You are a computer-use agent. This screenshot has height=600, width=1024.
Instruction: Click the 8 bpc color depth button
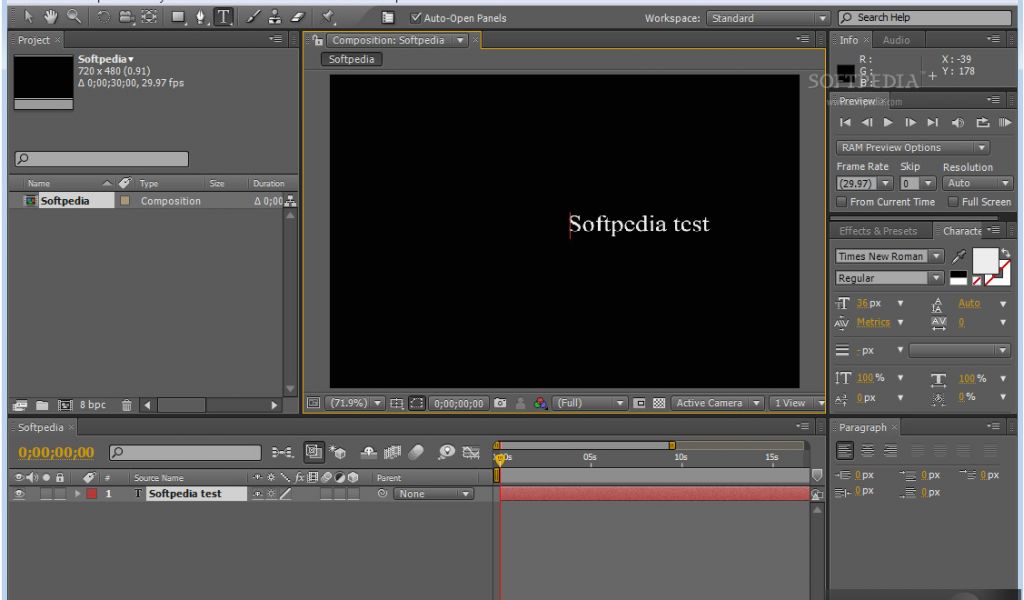[93, 405]
